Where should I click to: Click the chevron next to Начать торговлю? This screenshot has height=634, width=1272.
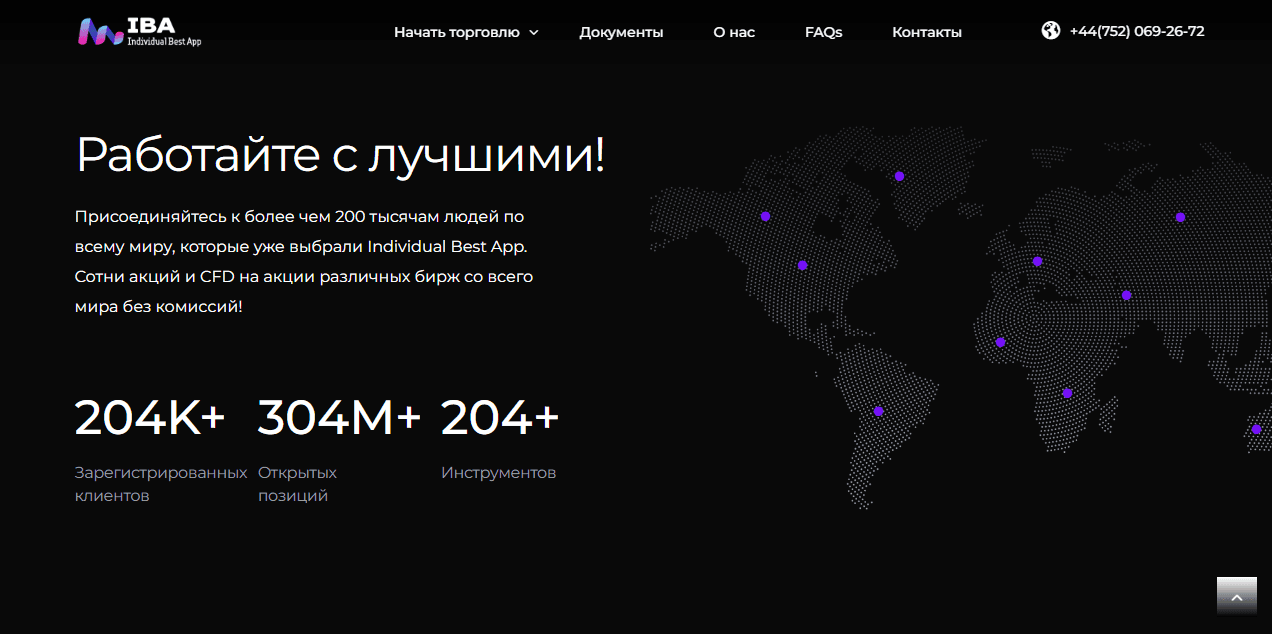point(534,33)
